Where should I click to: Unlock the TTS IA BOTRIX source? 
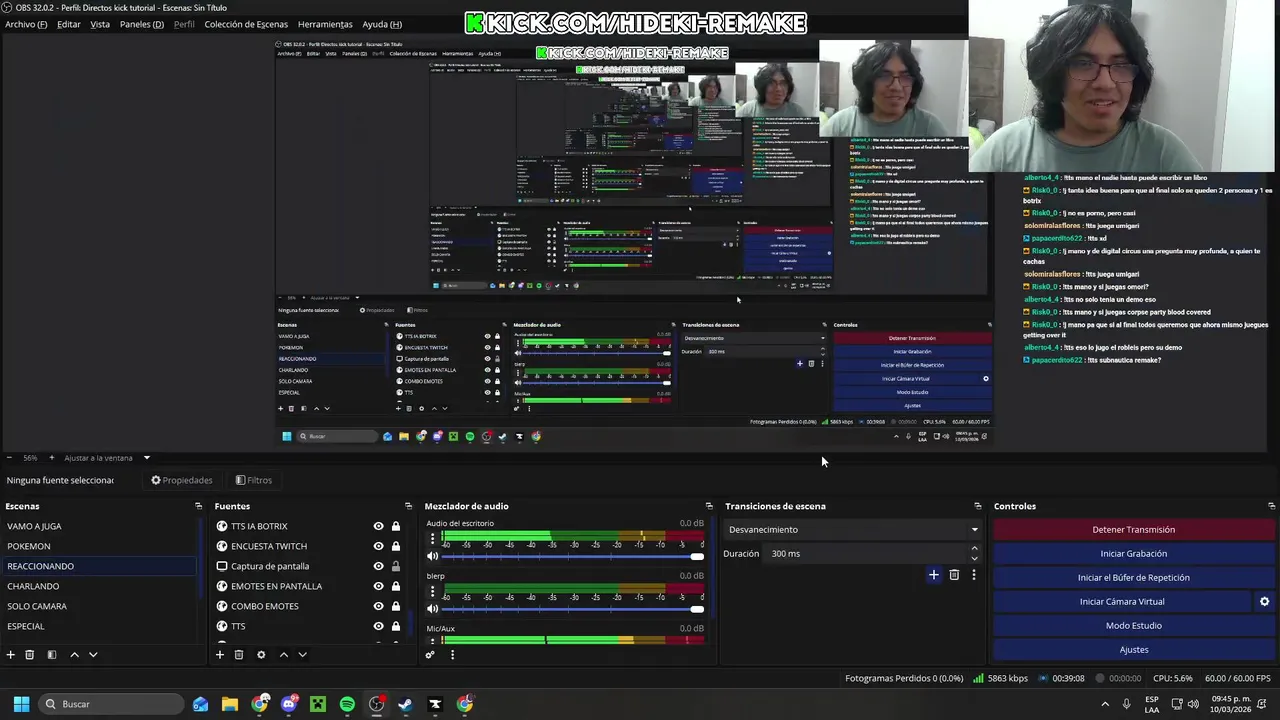[x=396, y=526]
